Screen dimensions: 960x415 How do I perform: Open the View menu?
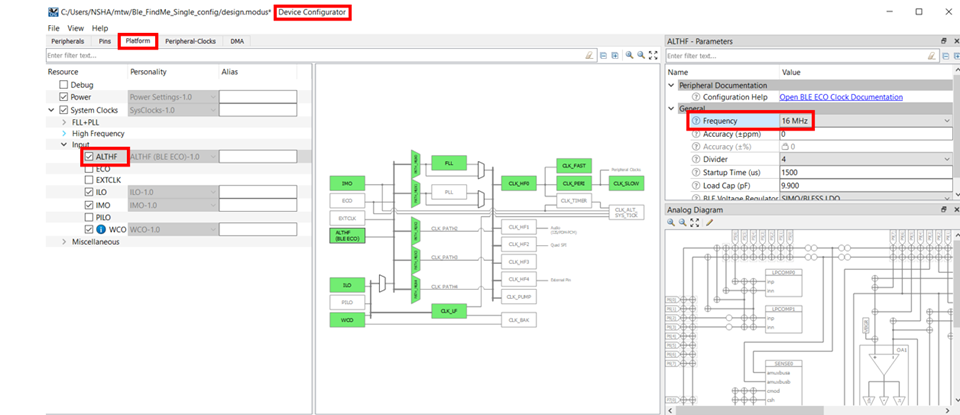[x=75, y=28]
